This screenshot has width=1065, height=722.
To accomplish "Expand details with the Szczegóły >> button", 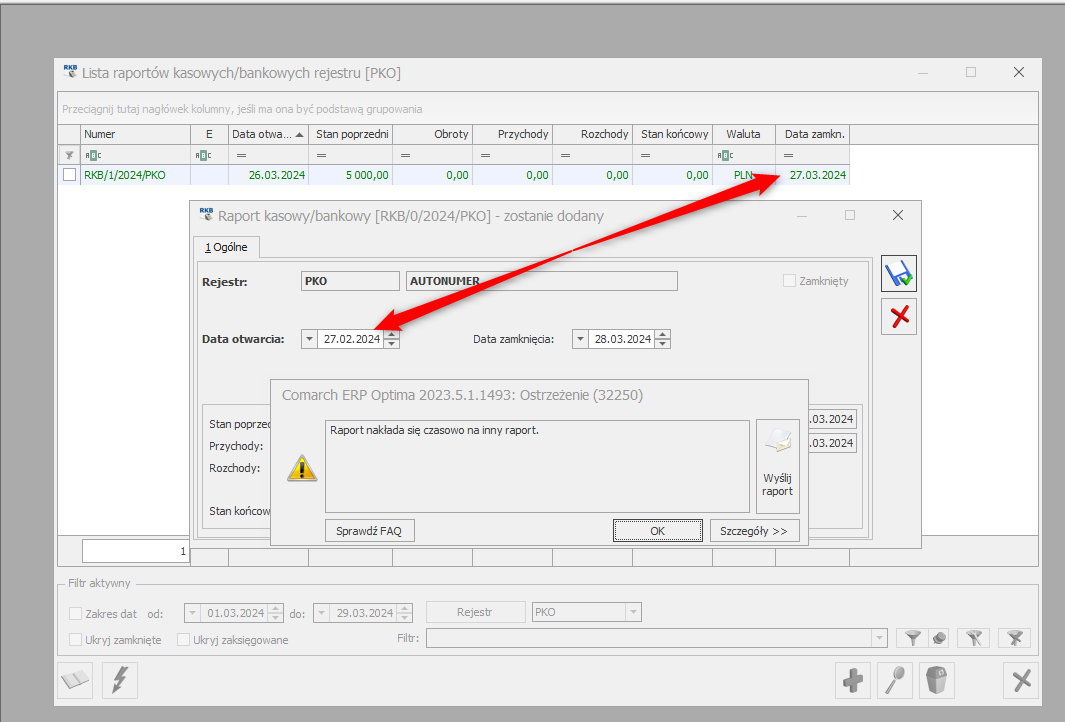I will coord(754,530).
